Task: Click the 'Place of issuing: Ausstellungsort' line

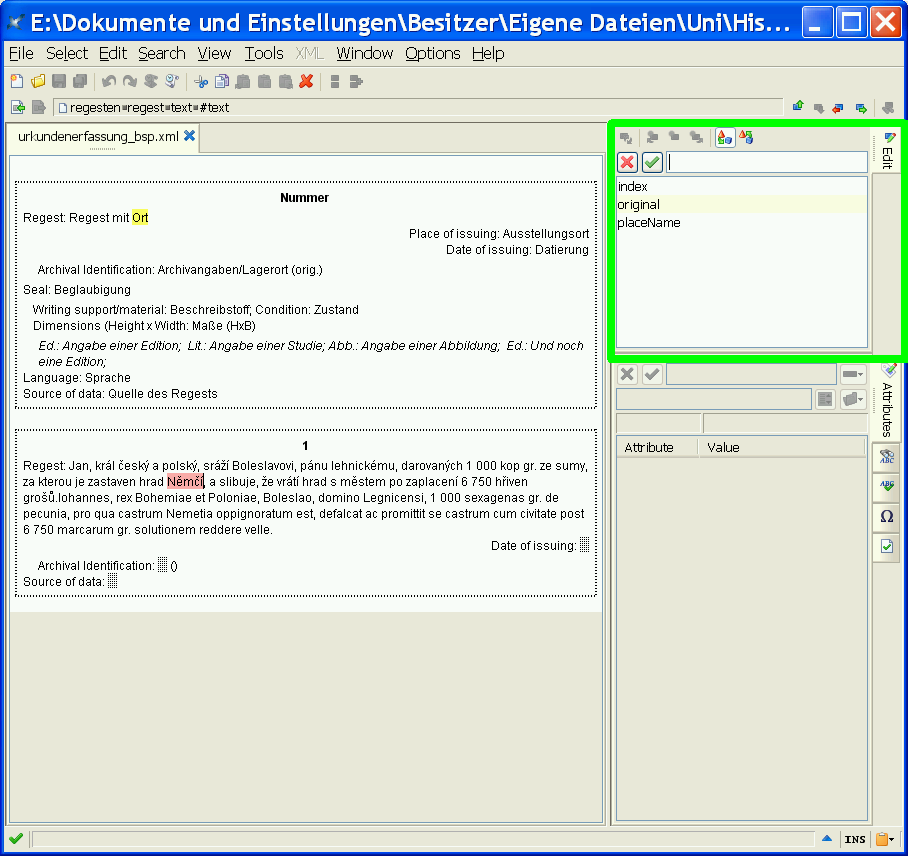Action: click(499, 233)
